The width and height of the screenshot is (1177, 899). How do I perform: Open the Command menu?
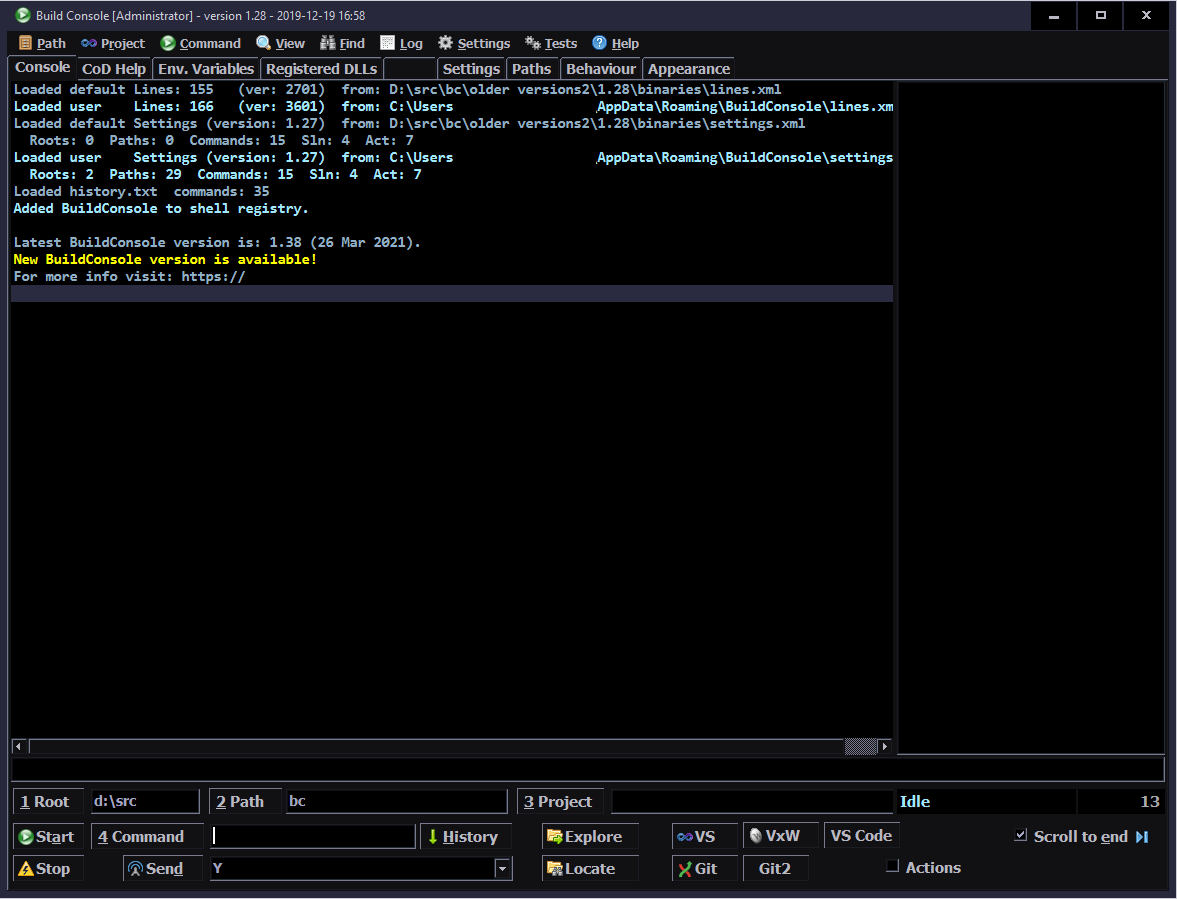pos(200,44)
